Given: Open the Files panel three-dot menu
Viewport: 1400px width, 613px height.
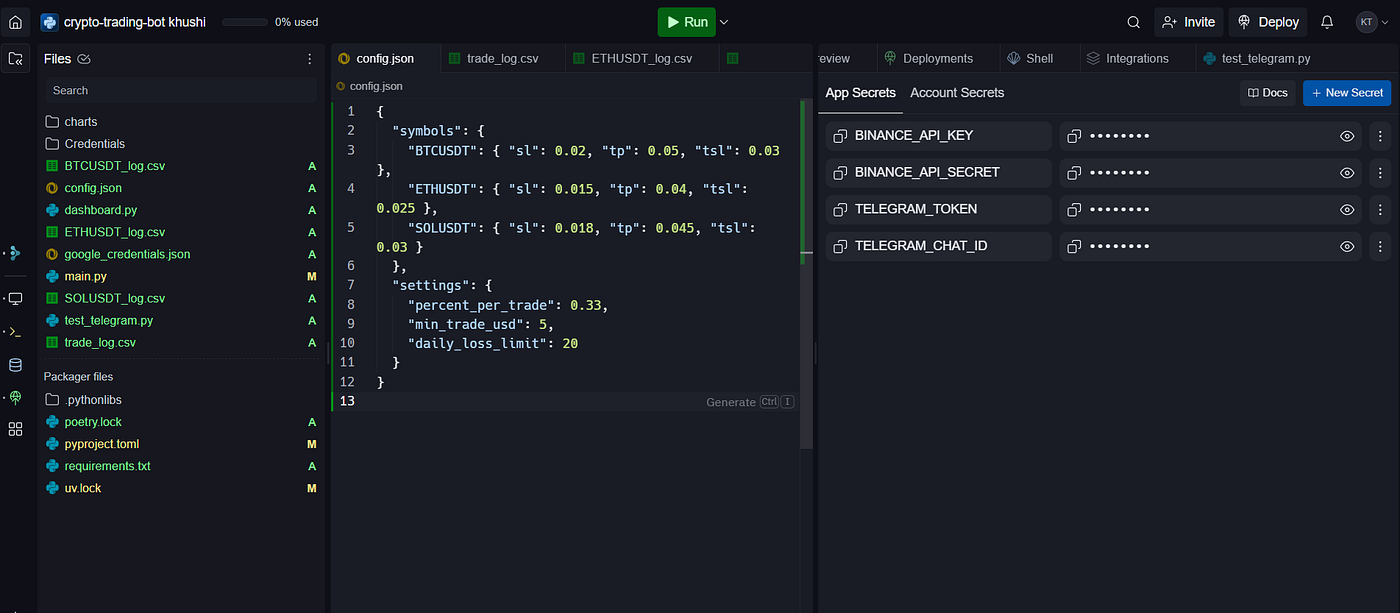Looking at the screenshot, I should pyautogui.click(x=310, y=59).
